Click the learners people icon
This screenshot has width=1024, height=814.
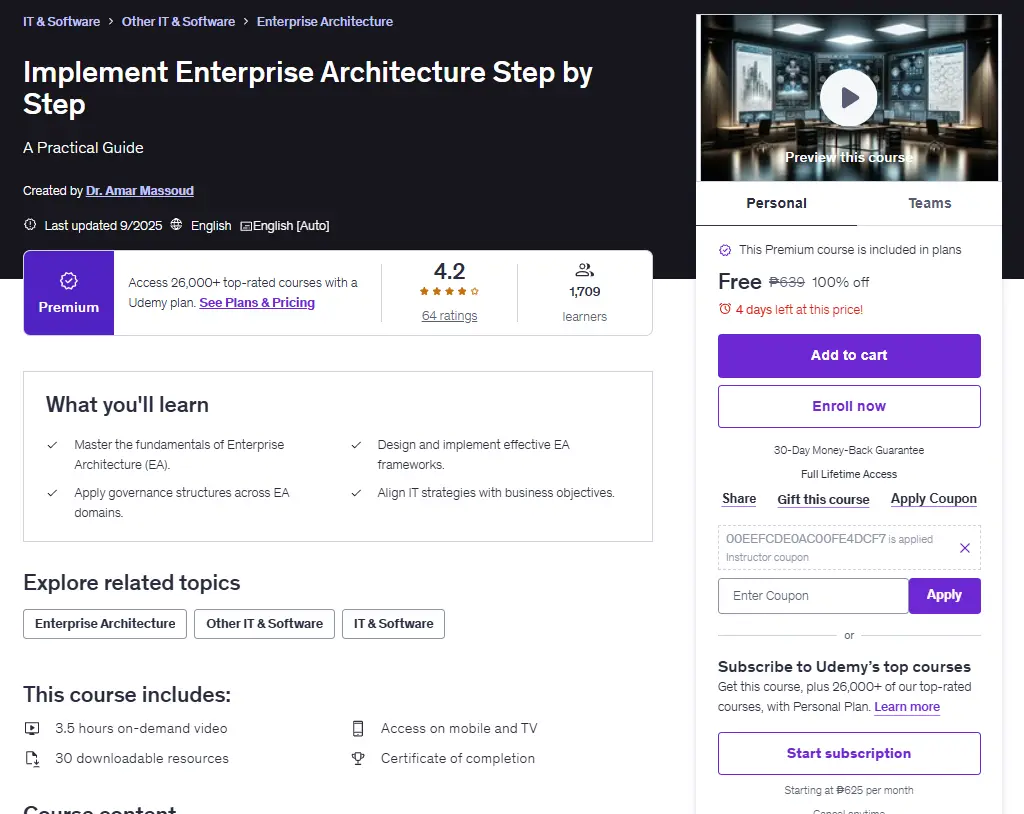click(584, 270)
